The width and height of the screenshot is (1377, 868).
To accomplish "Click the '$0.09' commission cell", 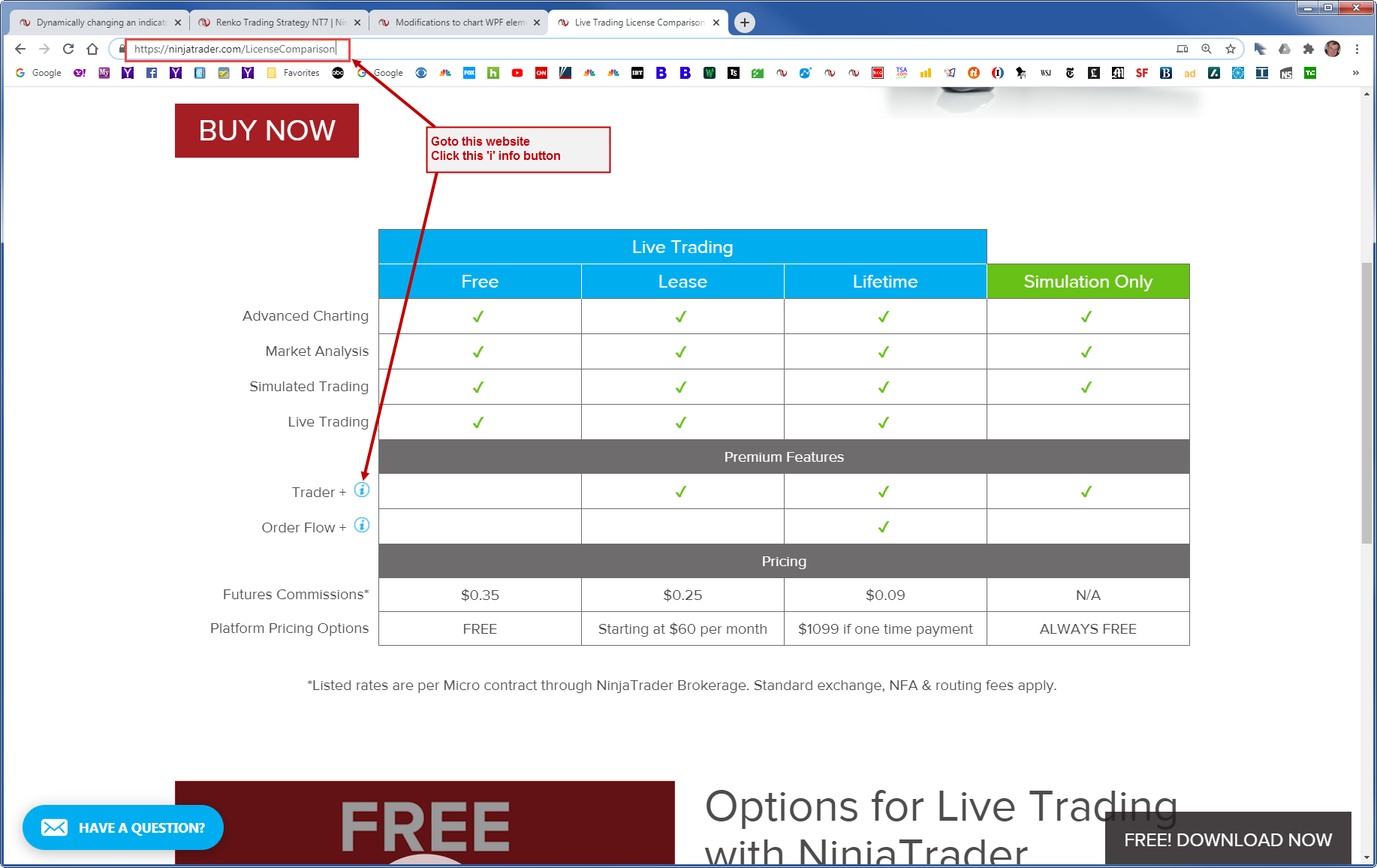I will [x=885, y=595].
